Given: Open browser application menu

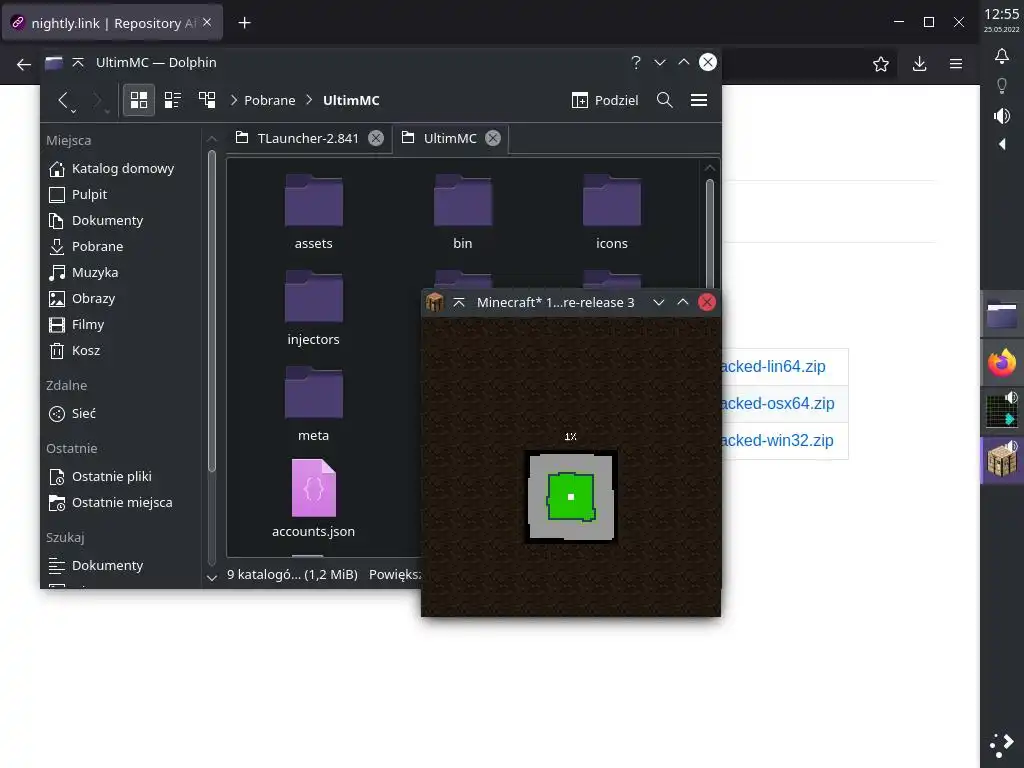Looking at the screenshot, I should click(x=955, y=63).
